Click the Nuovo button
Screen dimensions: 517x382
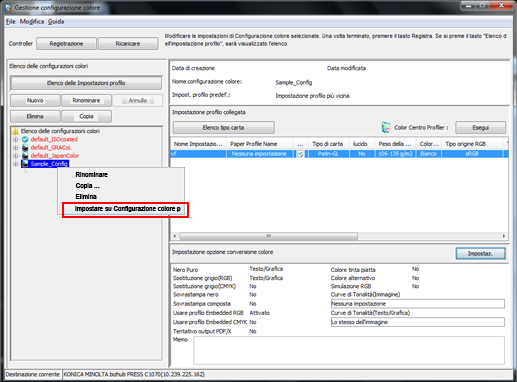pyautogui.click(x=35, y=100)
